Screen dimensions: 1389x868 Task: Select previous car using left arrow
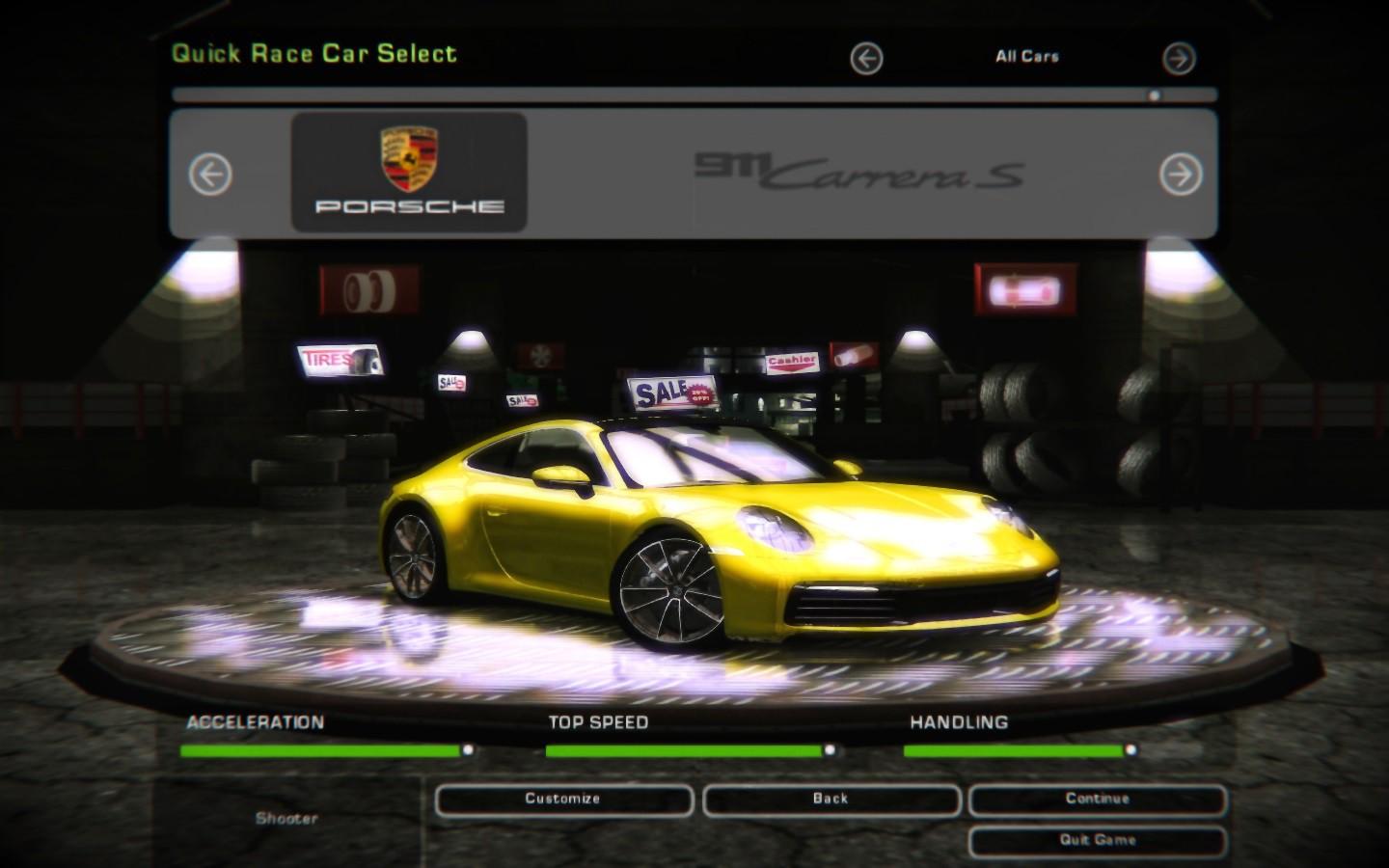(x=210, y=175)
